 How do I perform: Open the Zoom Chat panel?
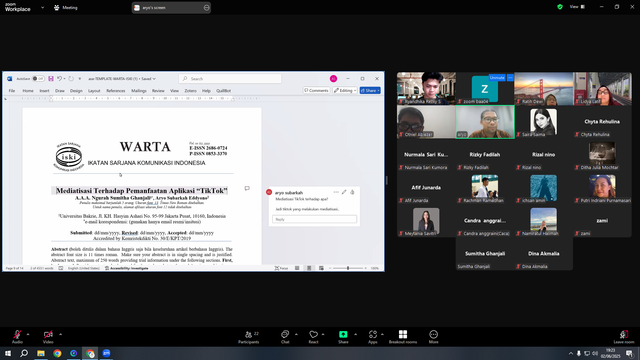[x=285, y=337]
